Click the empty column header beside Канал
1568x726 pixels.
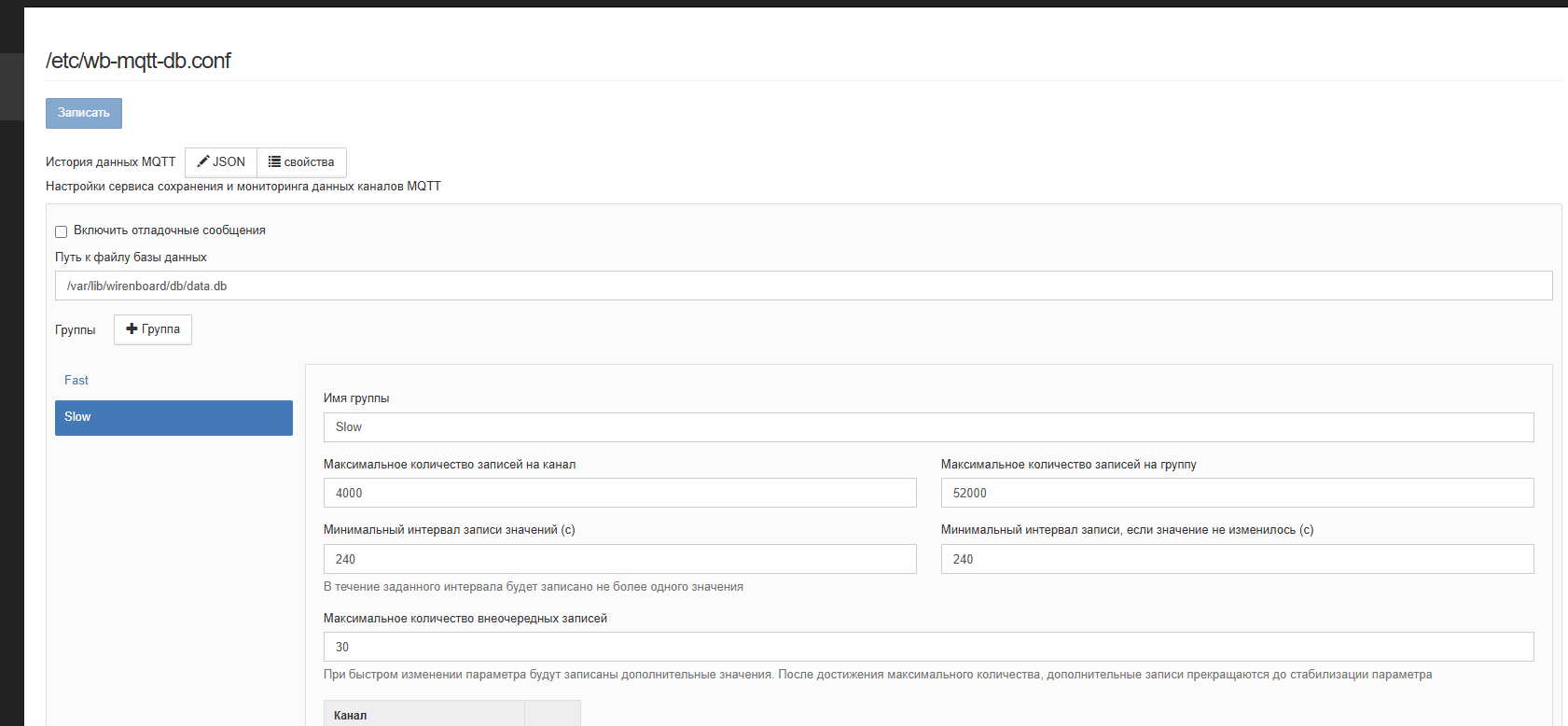coord(552,715)
